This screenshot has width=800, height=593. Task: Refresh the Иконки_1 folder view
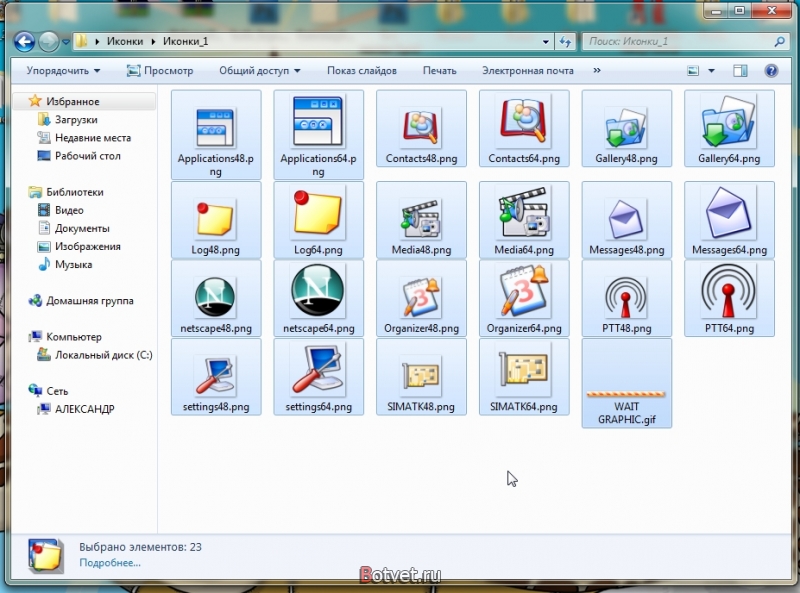565,41
